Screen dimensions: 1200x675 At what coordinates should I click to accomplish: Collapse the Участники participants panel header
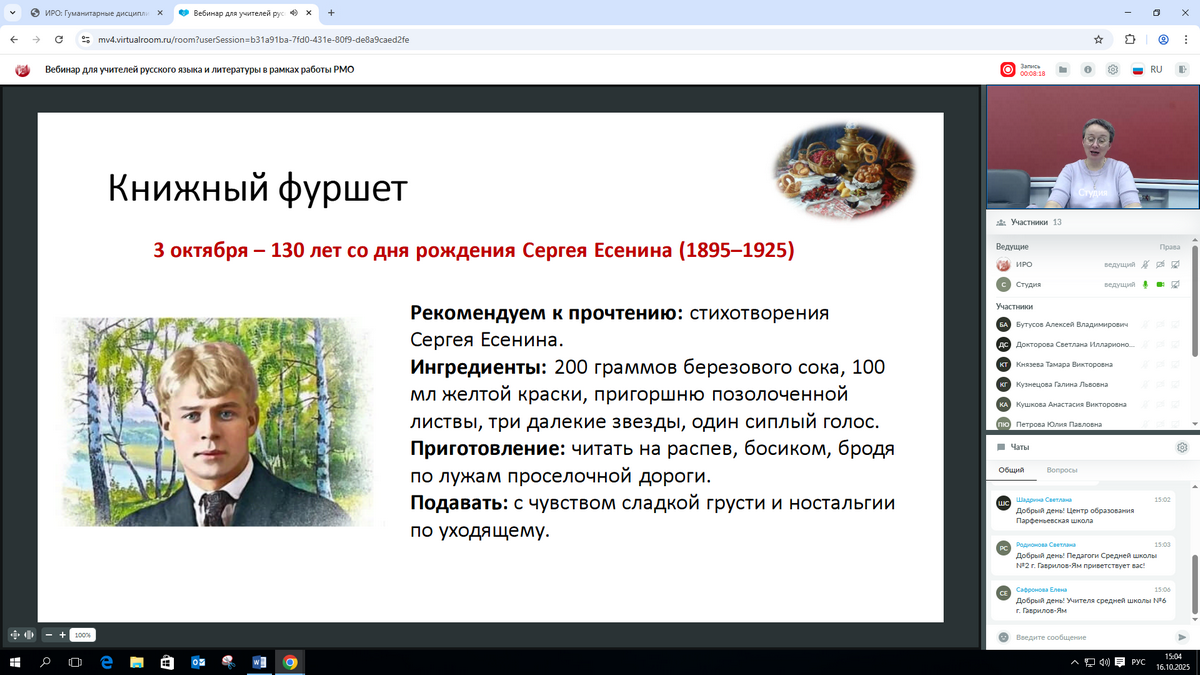click(1030, 222)
